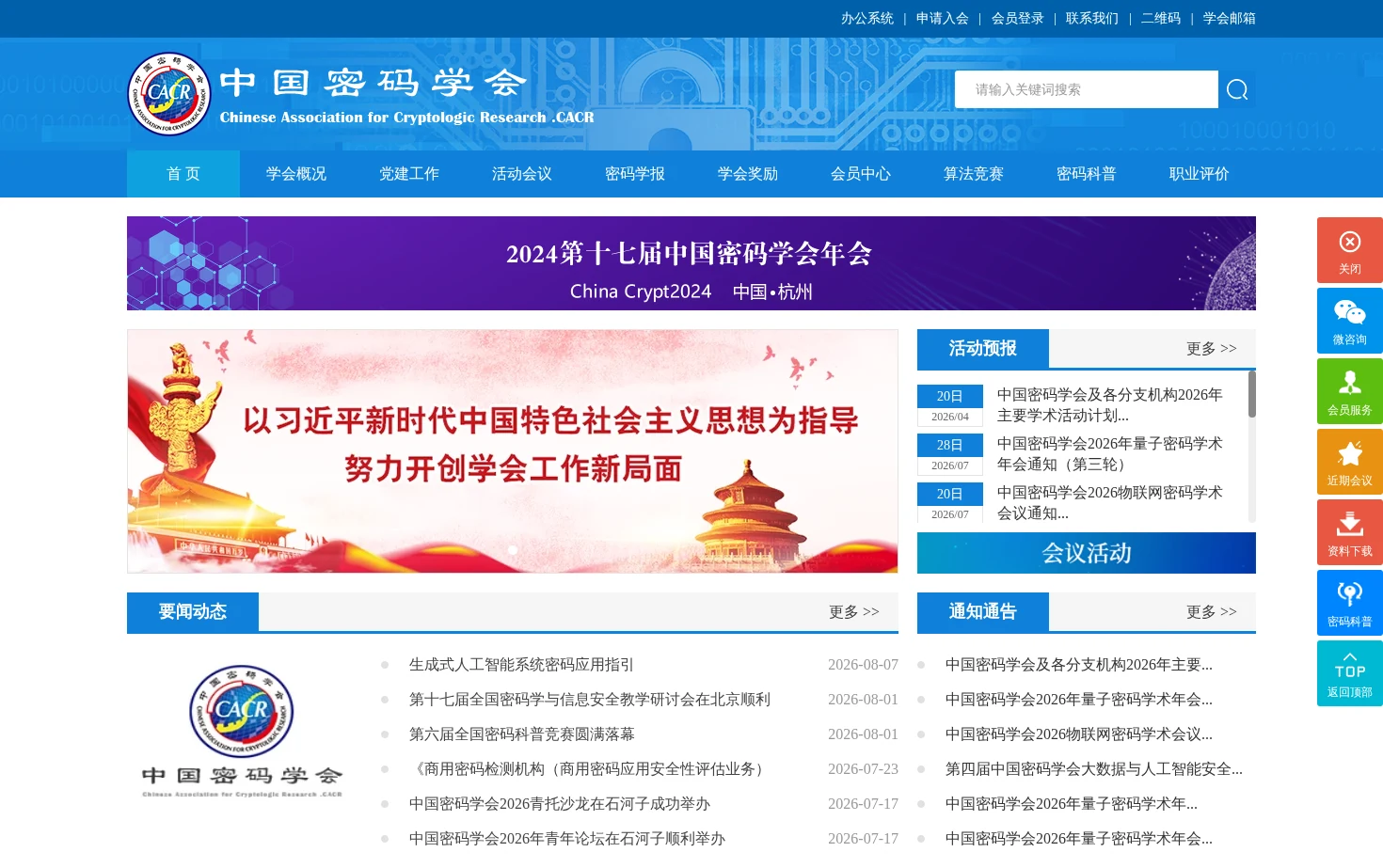The image size is (1383, 868).
Task: Click the China Crypt2024 annual meeting banner
Action: click(x=691, y=263)
